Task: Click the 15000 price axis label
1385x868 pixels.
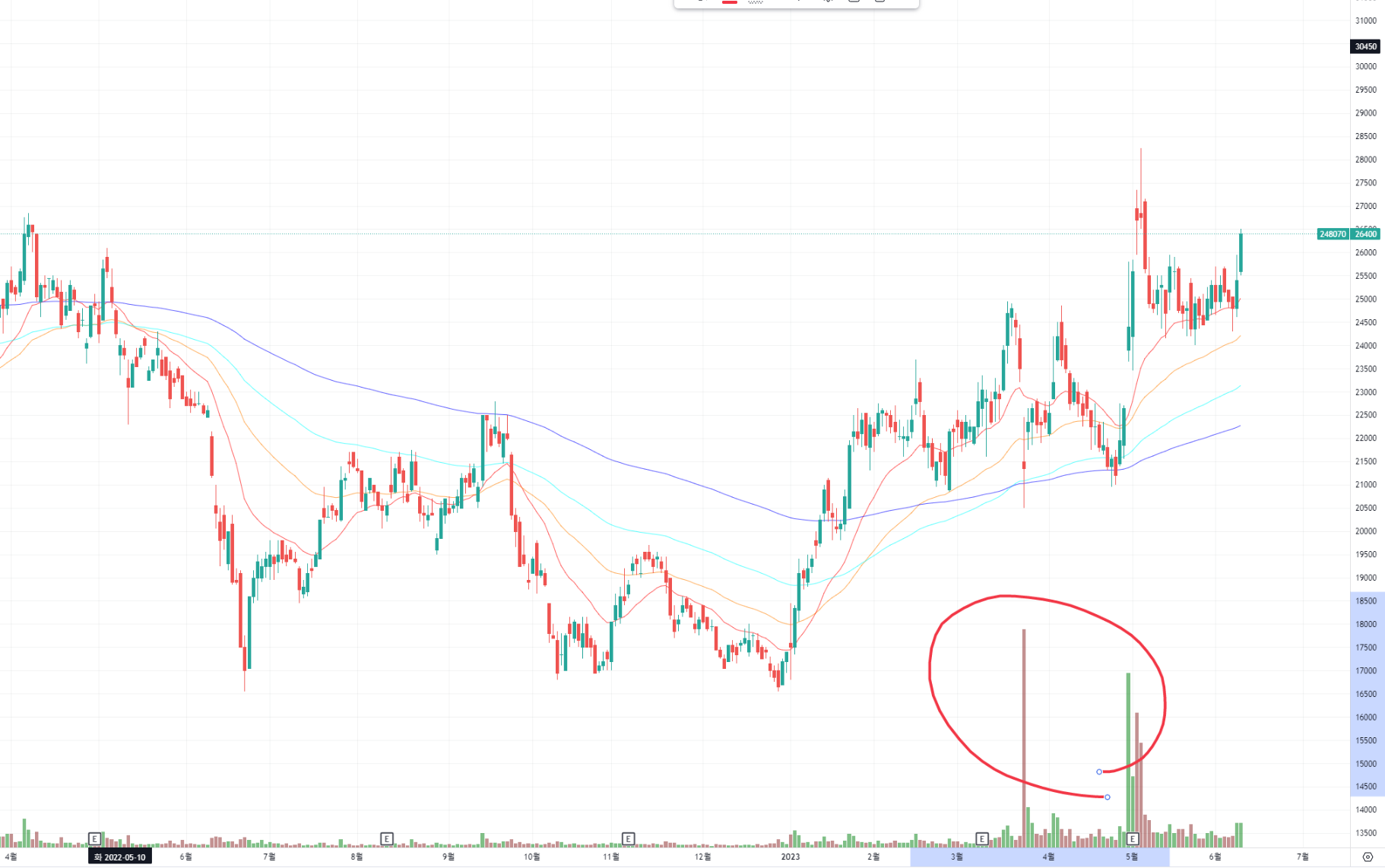Action: [x=1365, y=764]
